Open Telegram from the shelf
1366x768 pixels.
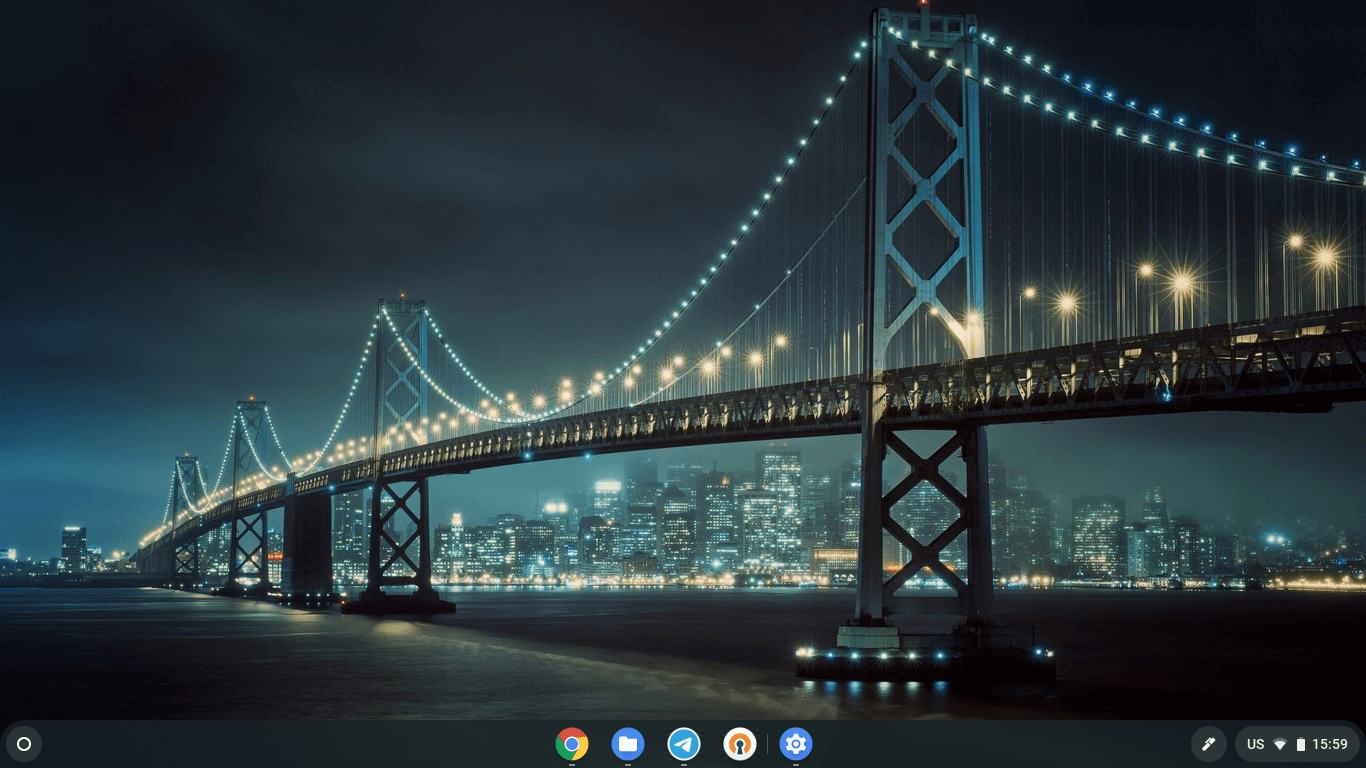click(x=684, y=744)
